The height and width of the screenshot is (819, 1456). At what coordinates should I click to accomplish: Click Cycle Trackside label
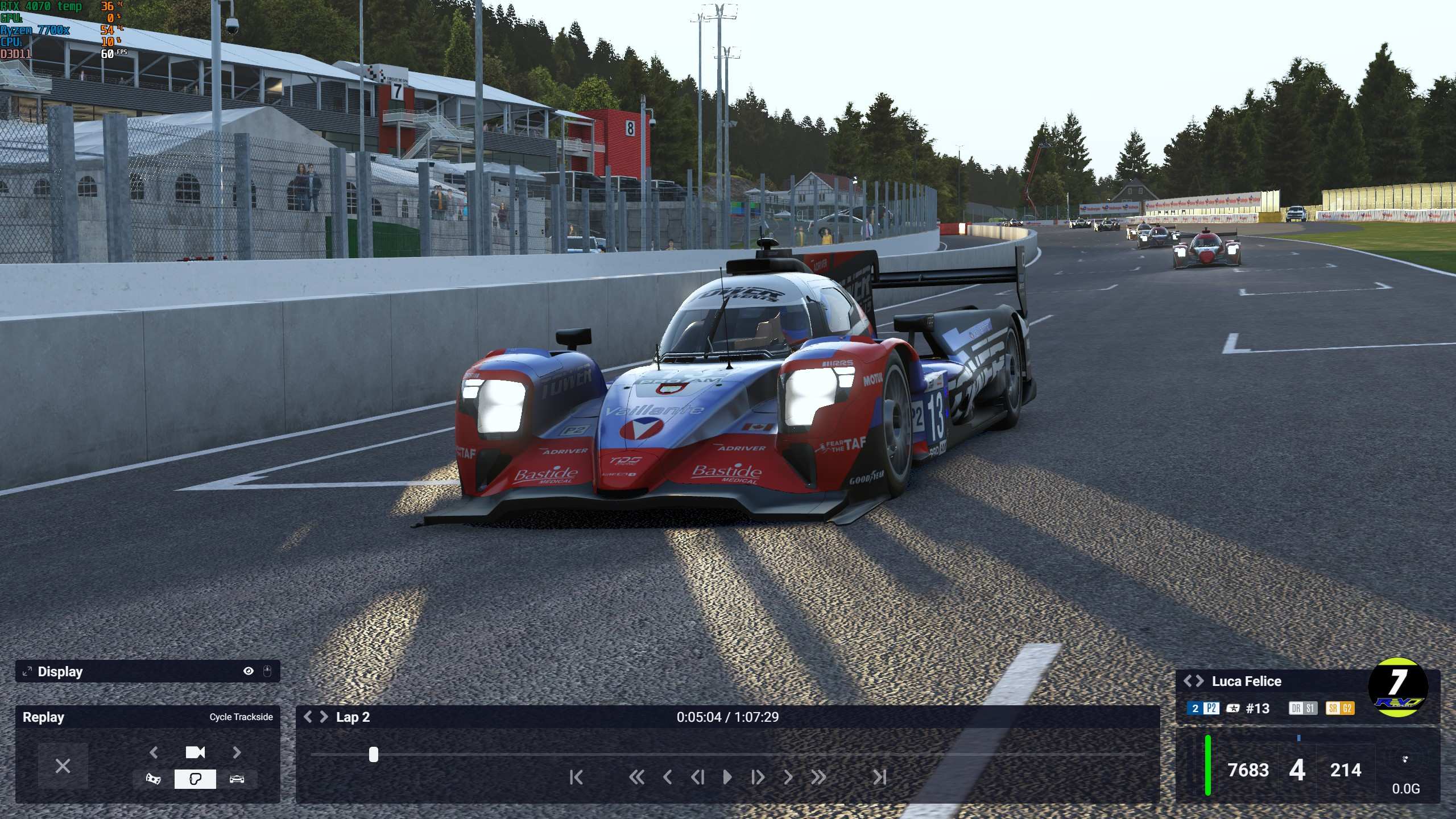pos(241,717)
